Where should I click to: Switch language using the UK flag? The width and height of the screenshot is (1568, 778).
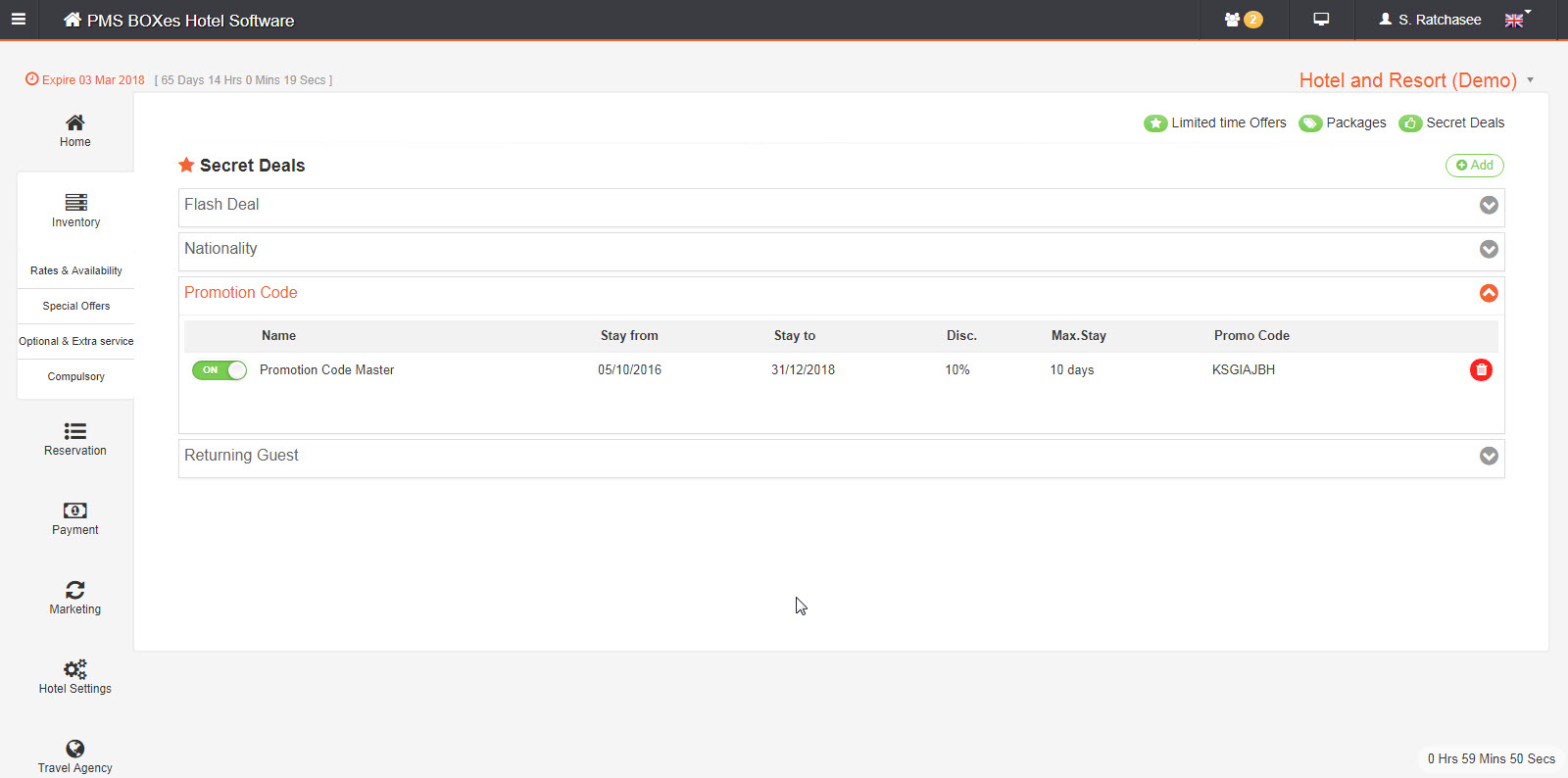pos(1515,20)
